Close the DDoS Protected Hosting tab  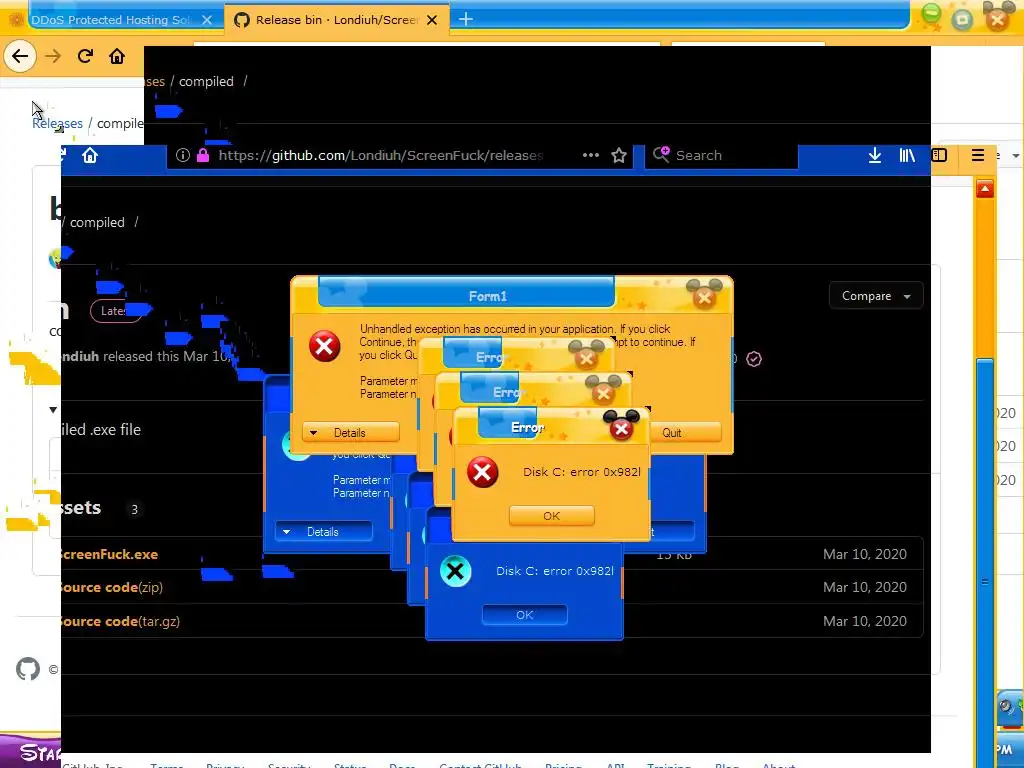pyautogui.click(x=207, y=20)
